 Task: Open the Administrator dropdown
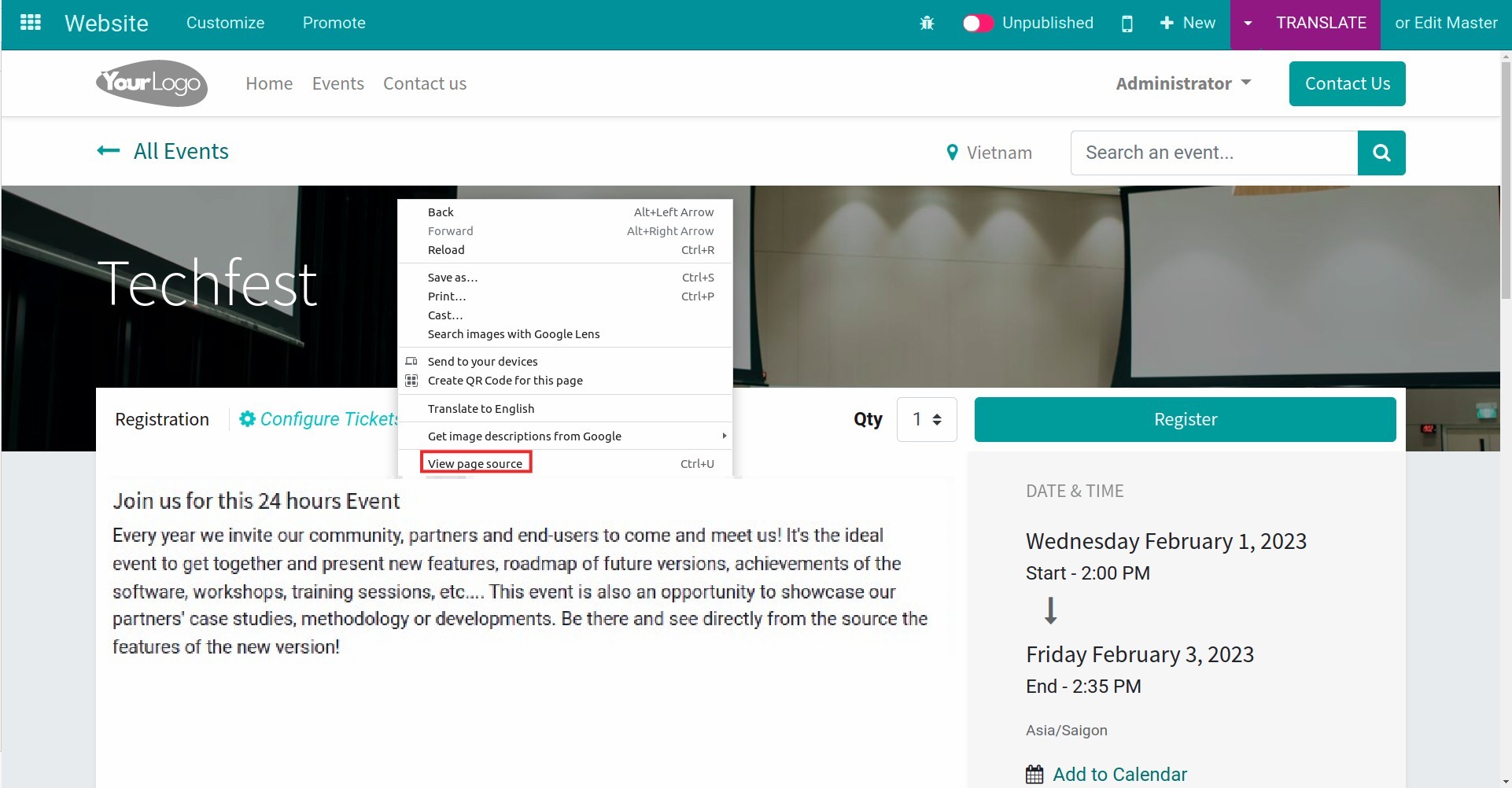point(1183,83)
